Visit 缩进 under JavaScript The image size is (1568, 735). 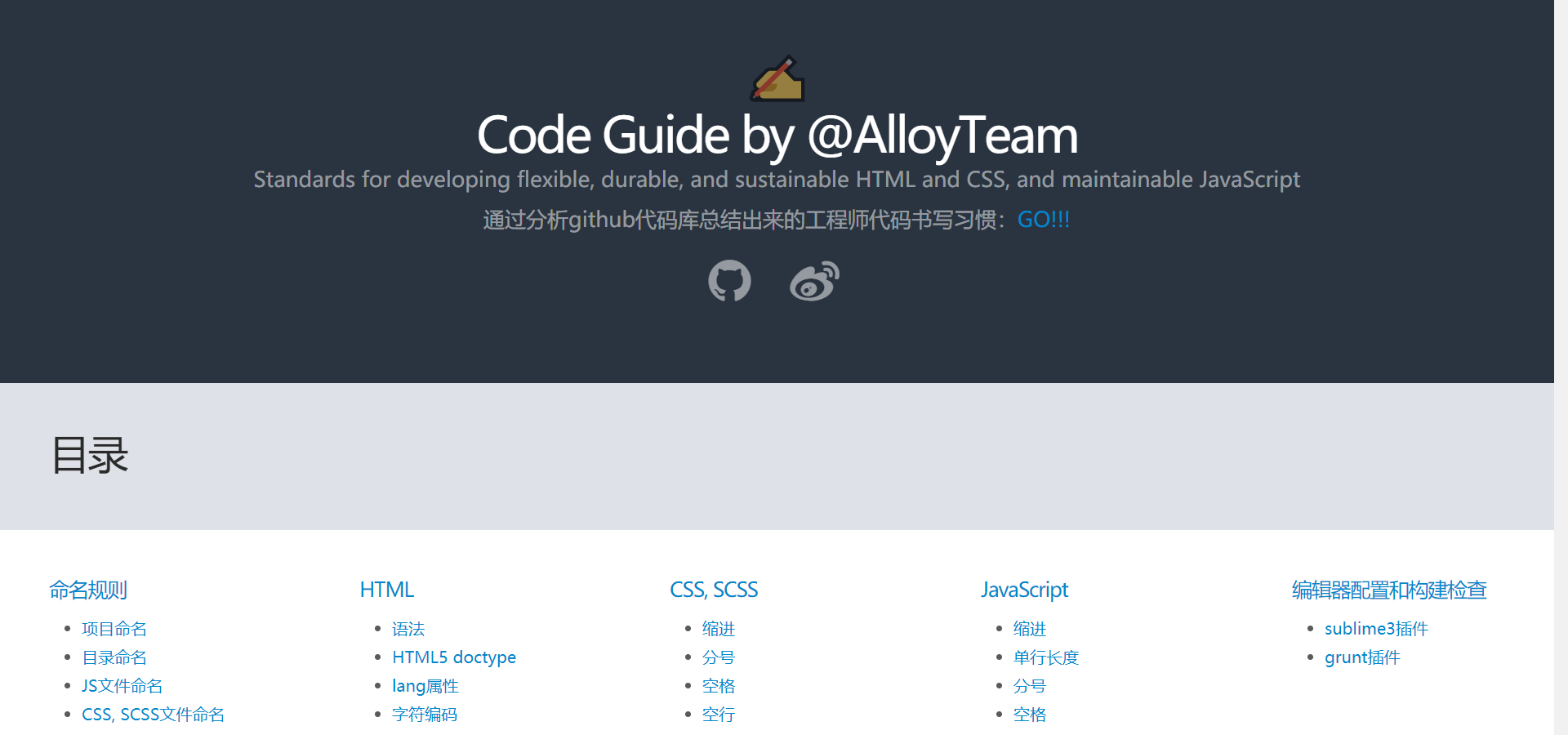click(x=1030, y=629)
